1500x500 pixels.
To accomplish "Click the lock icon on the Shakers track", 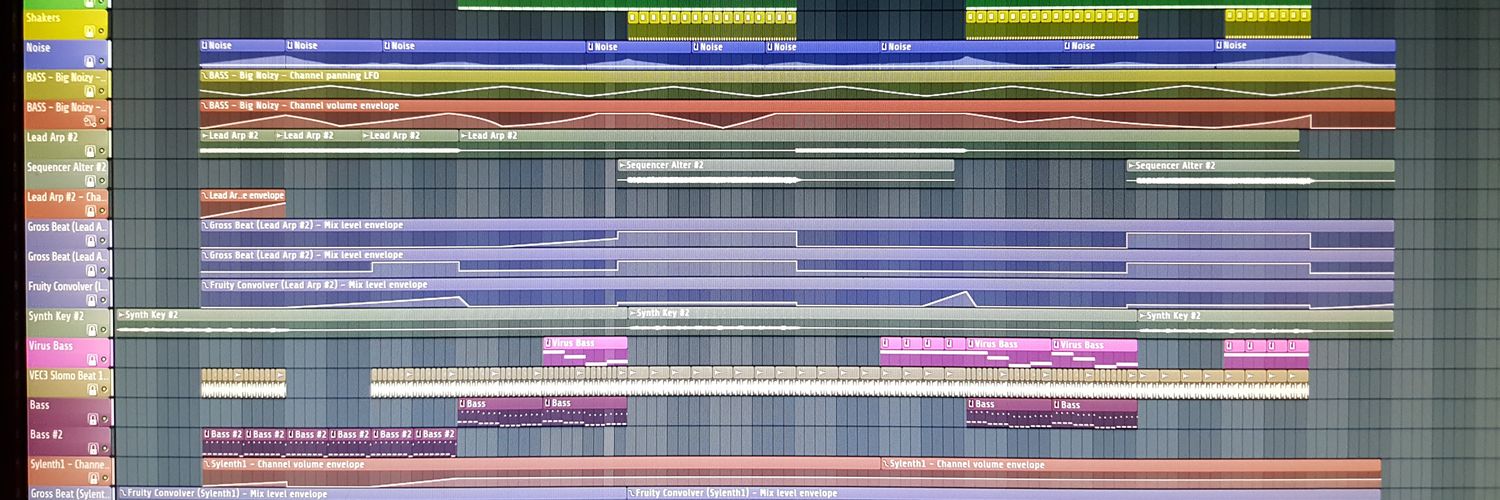I will (89, 32).
